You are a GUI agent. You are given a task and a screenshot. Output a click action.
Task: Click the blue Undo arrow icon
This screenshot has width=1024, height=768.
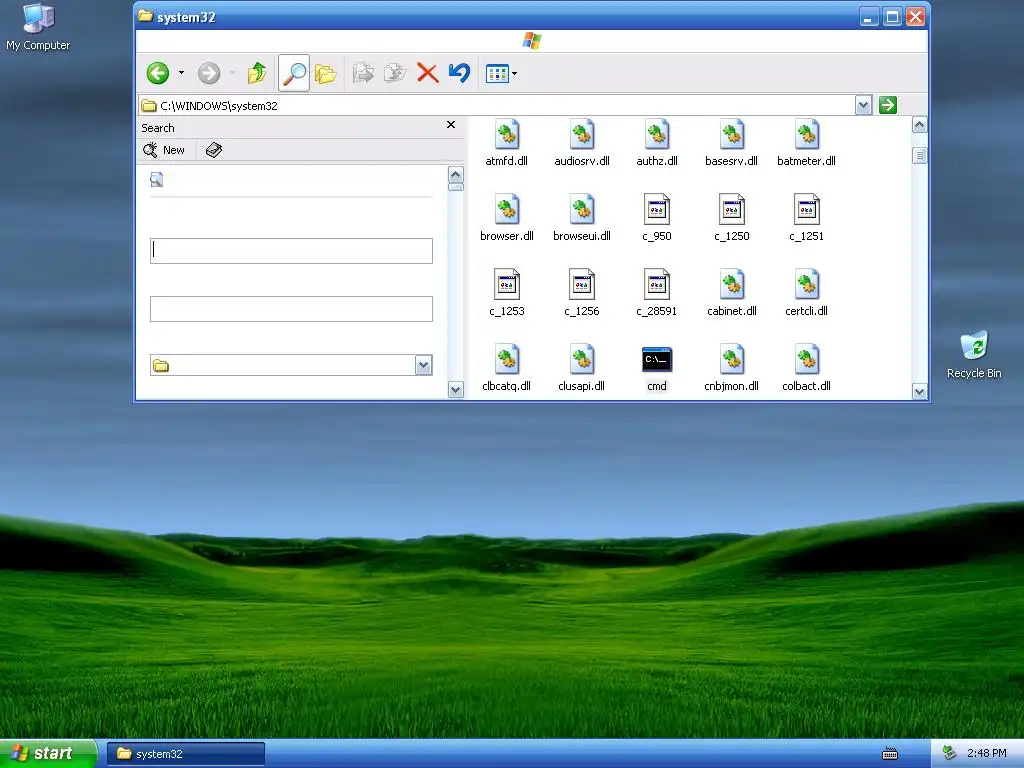click(460, 73)
